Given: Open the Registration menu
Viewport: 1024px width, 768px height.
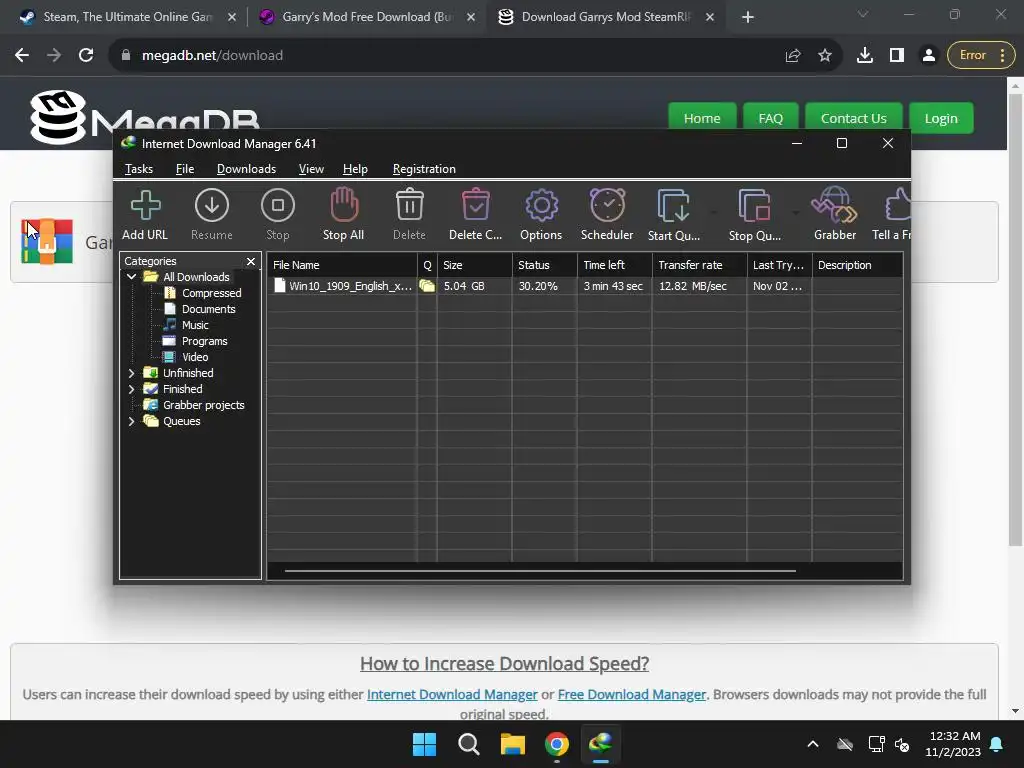Looking at the screenshot, I should pos(424,169).
